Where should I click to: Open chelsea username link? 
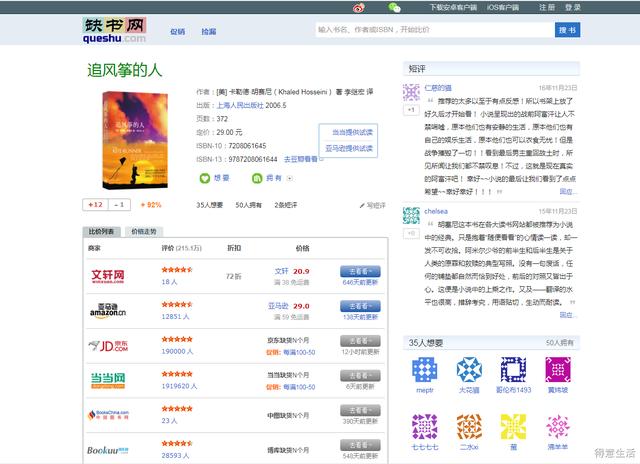tap(436, 211)
